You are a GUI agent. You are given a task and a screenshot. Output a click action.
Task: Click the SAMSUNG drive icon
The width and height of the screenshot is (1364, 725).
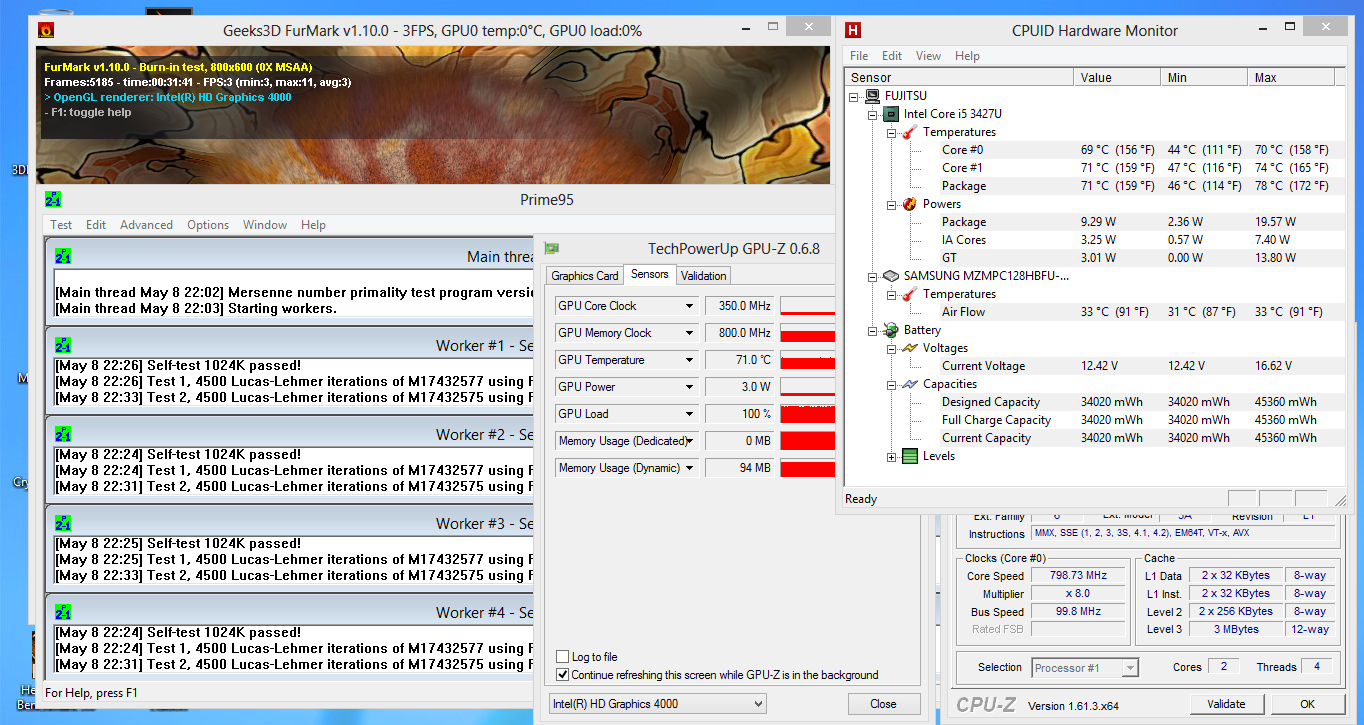891,276
